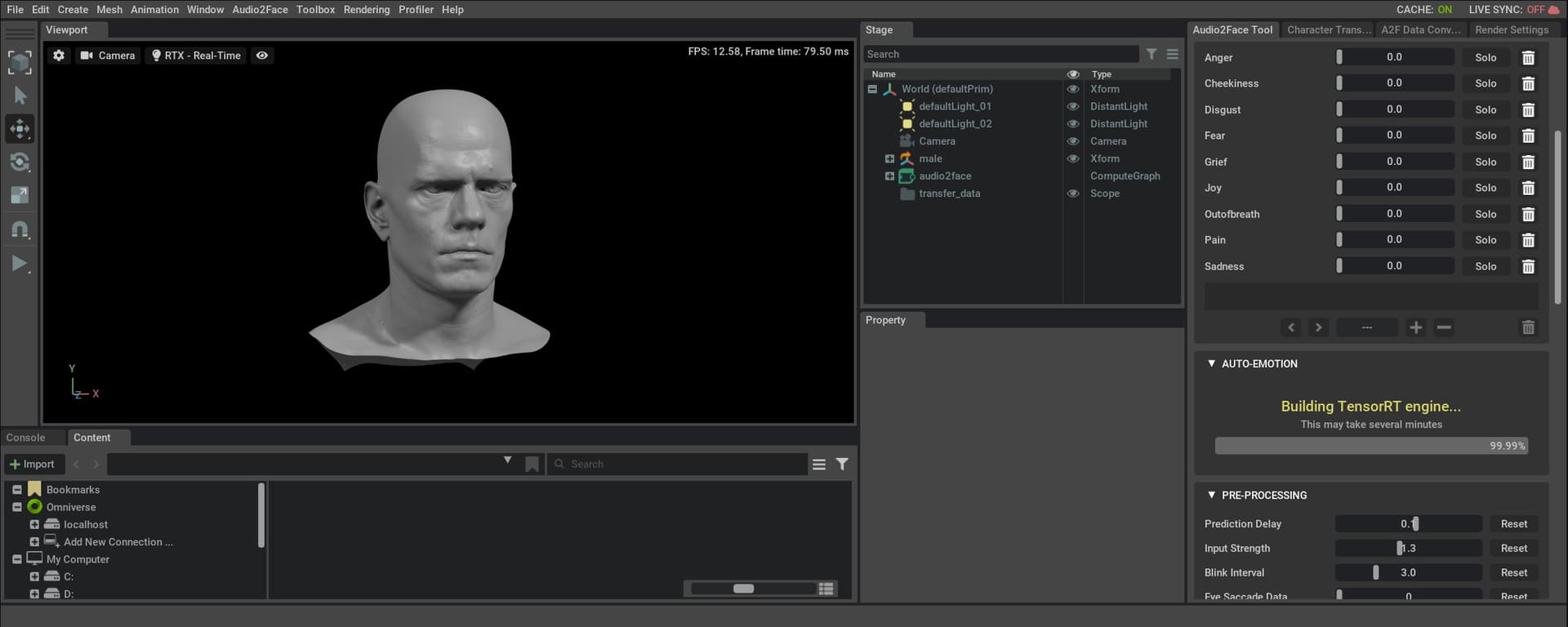The width and height of the screenshot is (1568, 627).
Task: Select the Move tool in left toolbar
Action: click(x=20, y=129)
